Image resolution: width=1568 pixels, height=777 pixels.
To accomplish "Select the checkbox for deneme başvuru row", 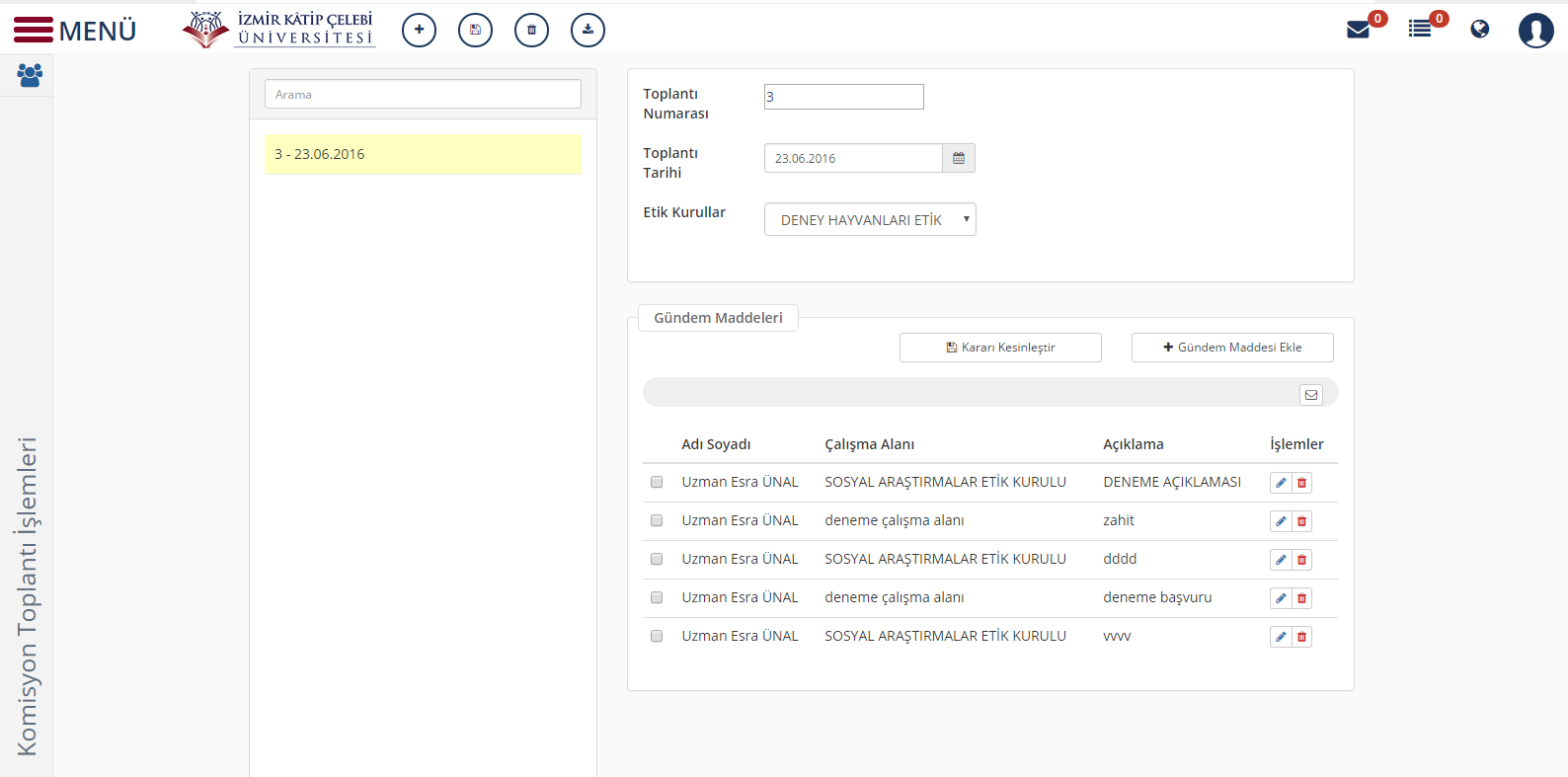I will coord(657,597).
